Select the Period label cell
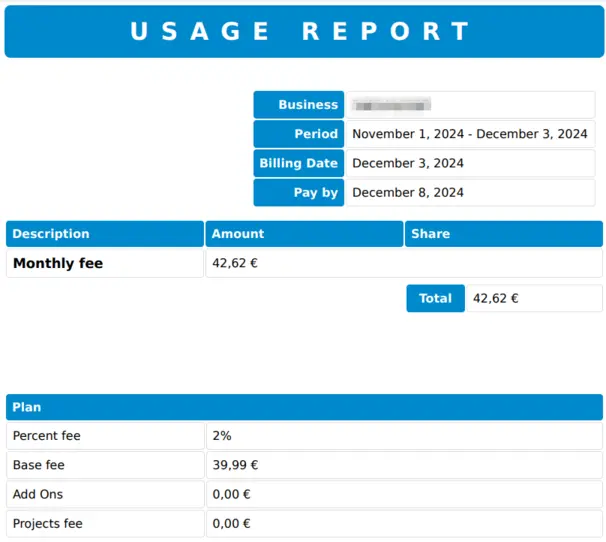This screenshot has width=606, height=542. coord(299,134)
